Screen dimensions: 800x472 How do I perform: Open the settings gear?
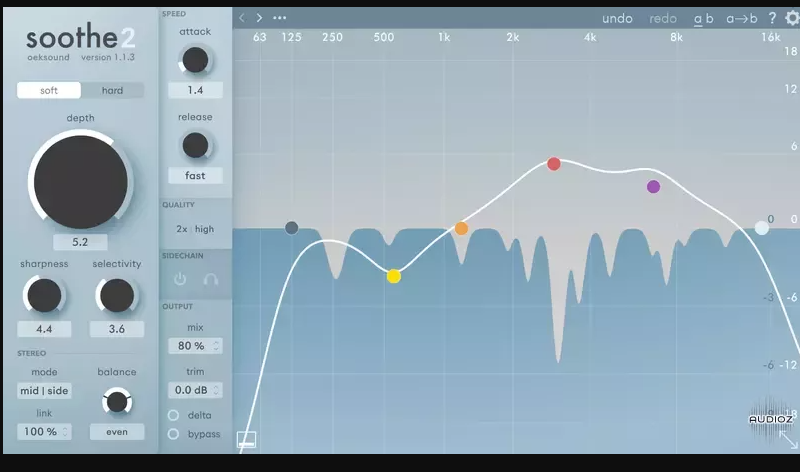pos(792,18)
